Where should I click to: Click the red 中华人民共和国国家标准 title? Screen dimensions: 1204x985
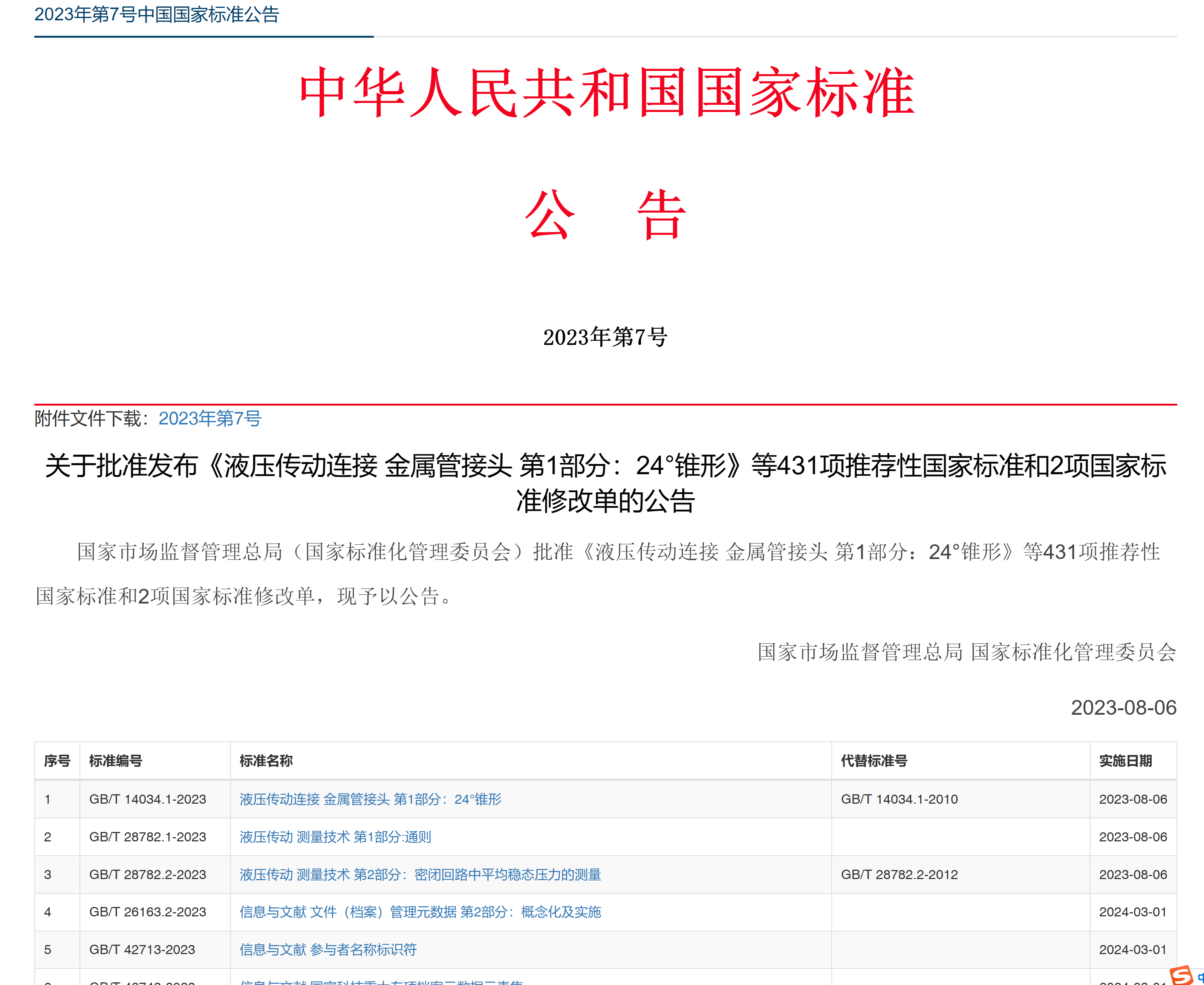(606, 92)
